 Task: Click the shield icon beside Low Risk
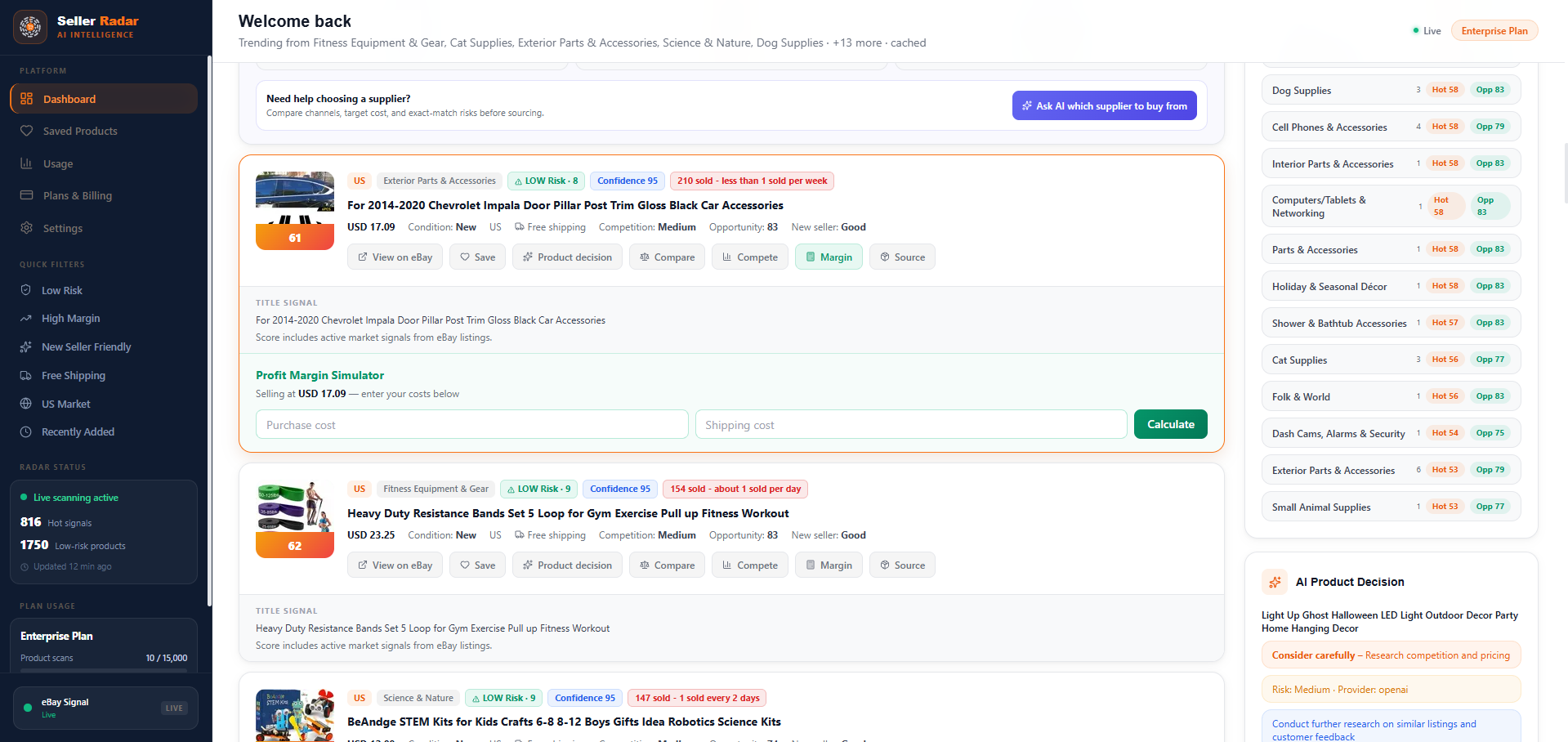26,290
